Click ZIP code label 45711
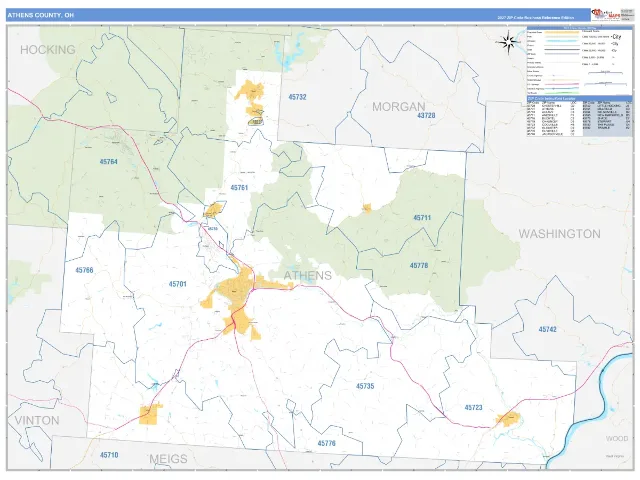Viewport: 640px width, 480px height. [x=422, y=218]
